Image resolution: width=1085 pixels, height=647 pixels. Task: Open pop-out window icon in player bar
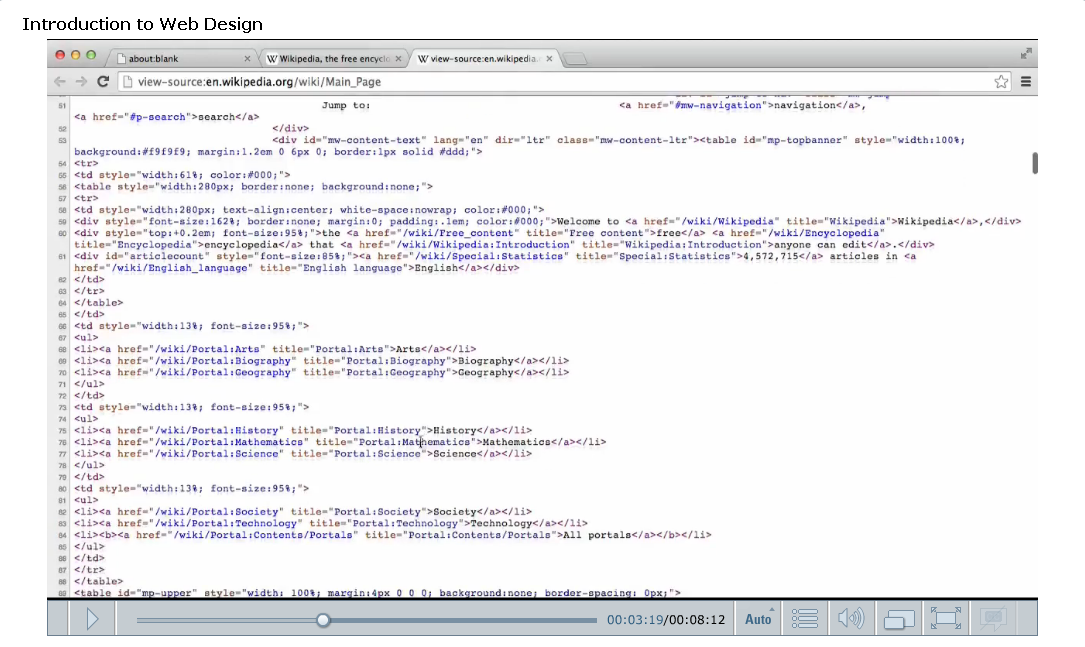point(898,619)
